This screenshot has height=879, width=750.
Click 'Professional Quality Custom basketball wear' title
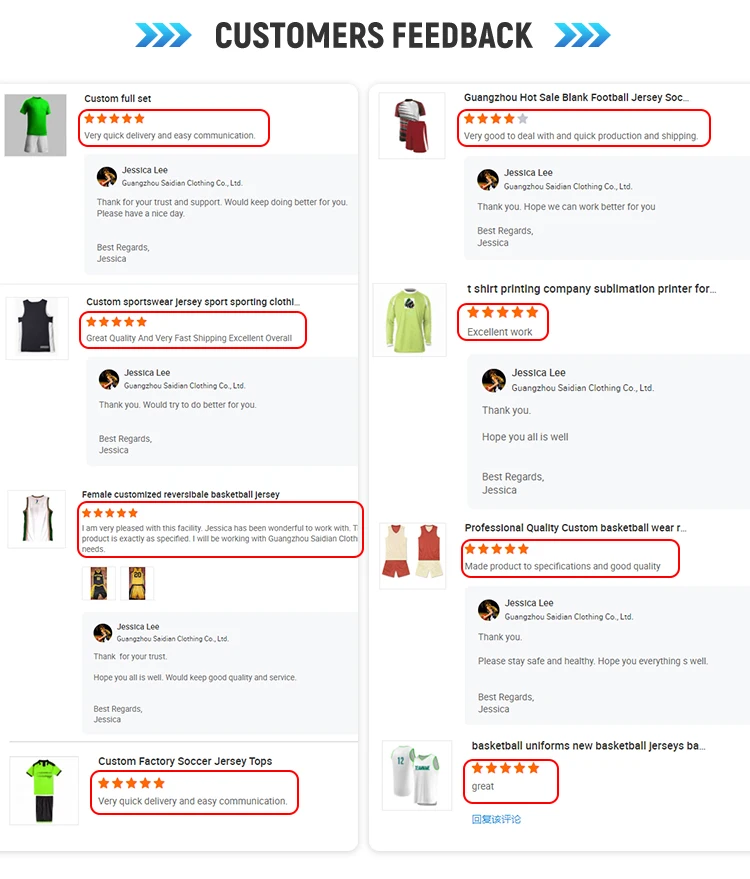coord(575,528)
